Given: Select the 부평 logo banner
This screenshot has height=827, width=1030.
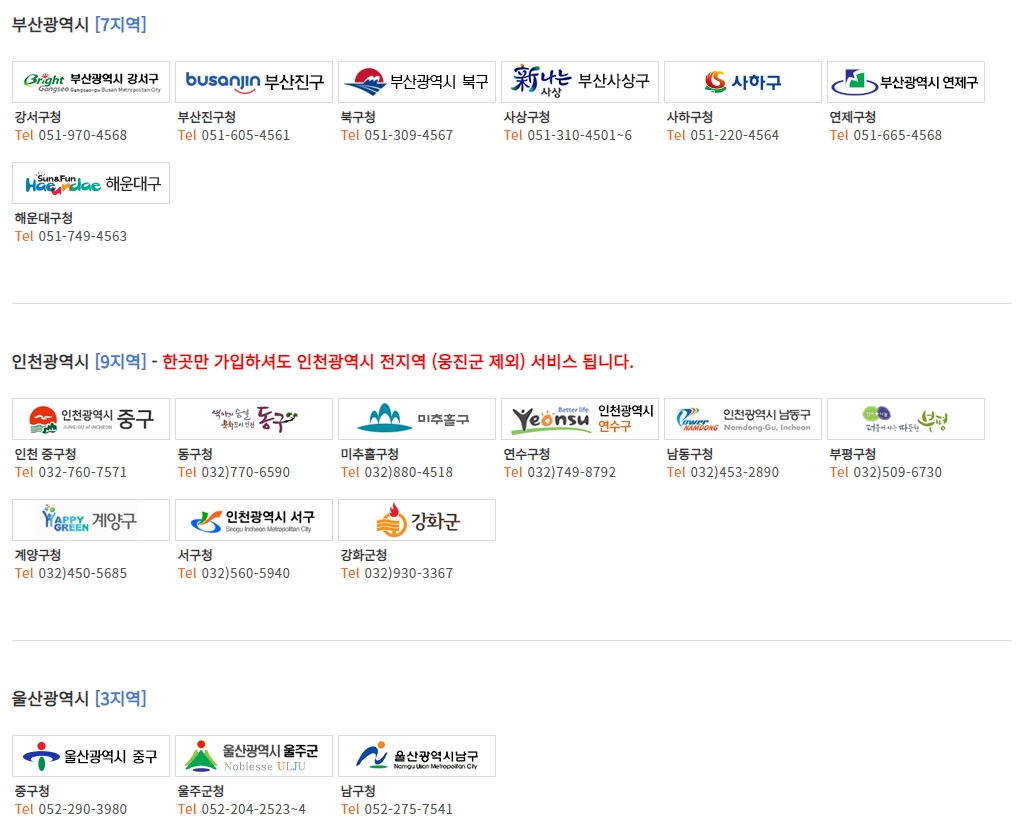Looking at the screenshot, I should [x=905, y=419].
